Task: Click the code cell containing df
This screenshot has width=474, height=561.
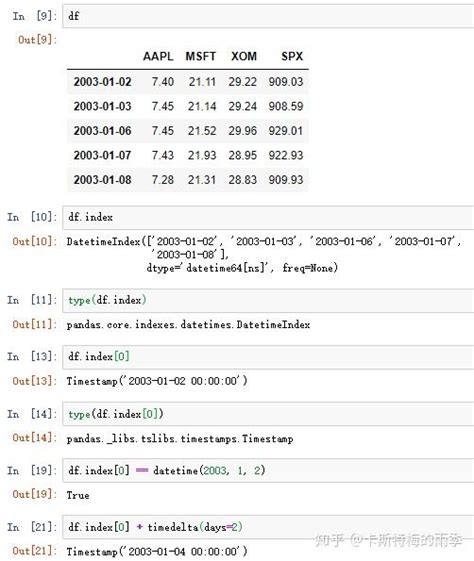Action: point(268,16)
